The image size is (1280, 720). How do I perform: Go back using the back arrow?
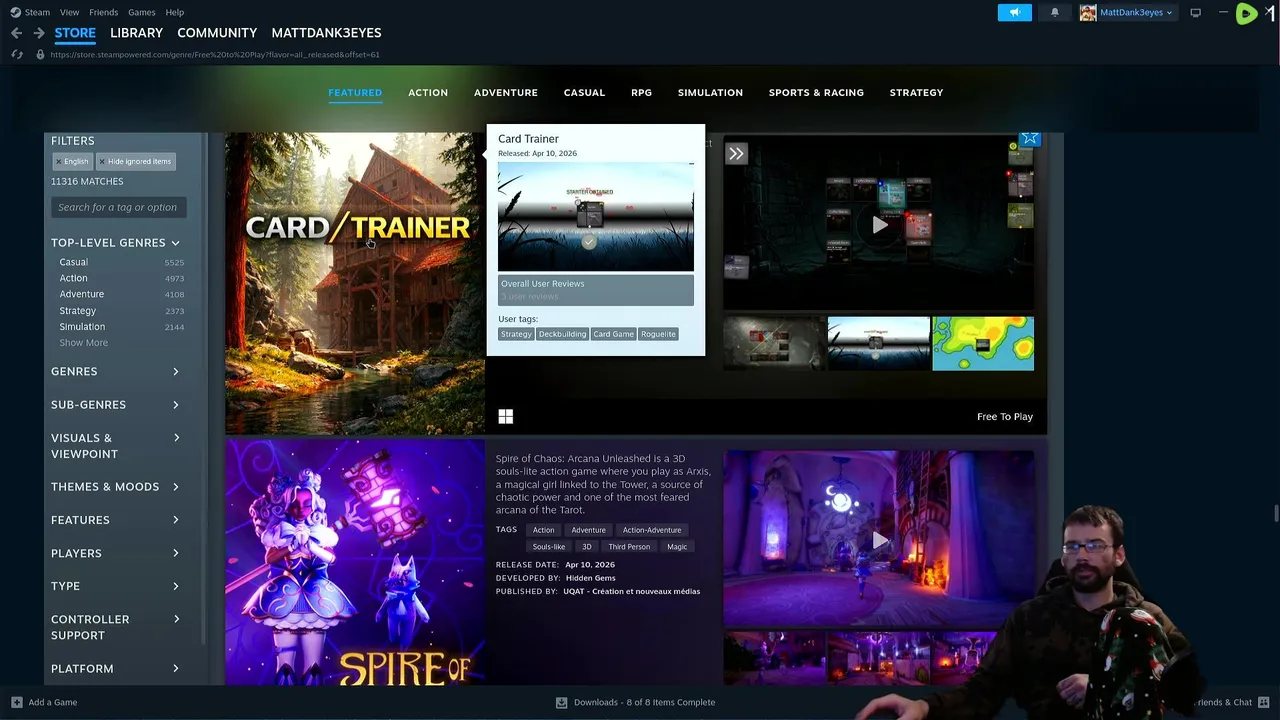point(16,33)
